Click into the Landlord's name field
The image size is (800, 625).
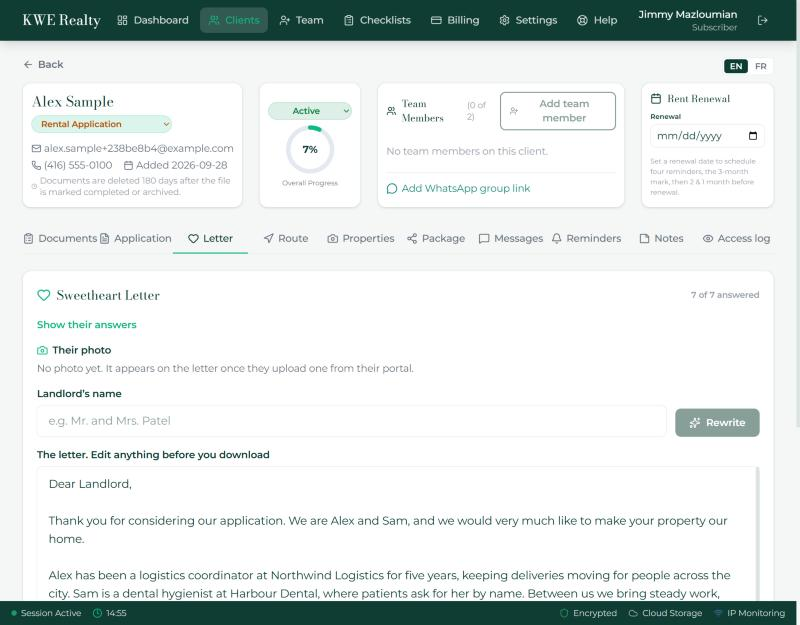click(352, 421)
